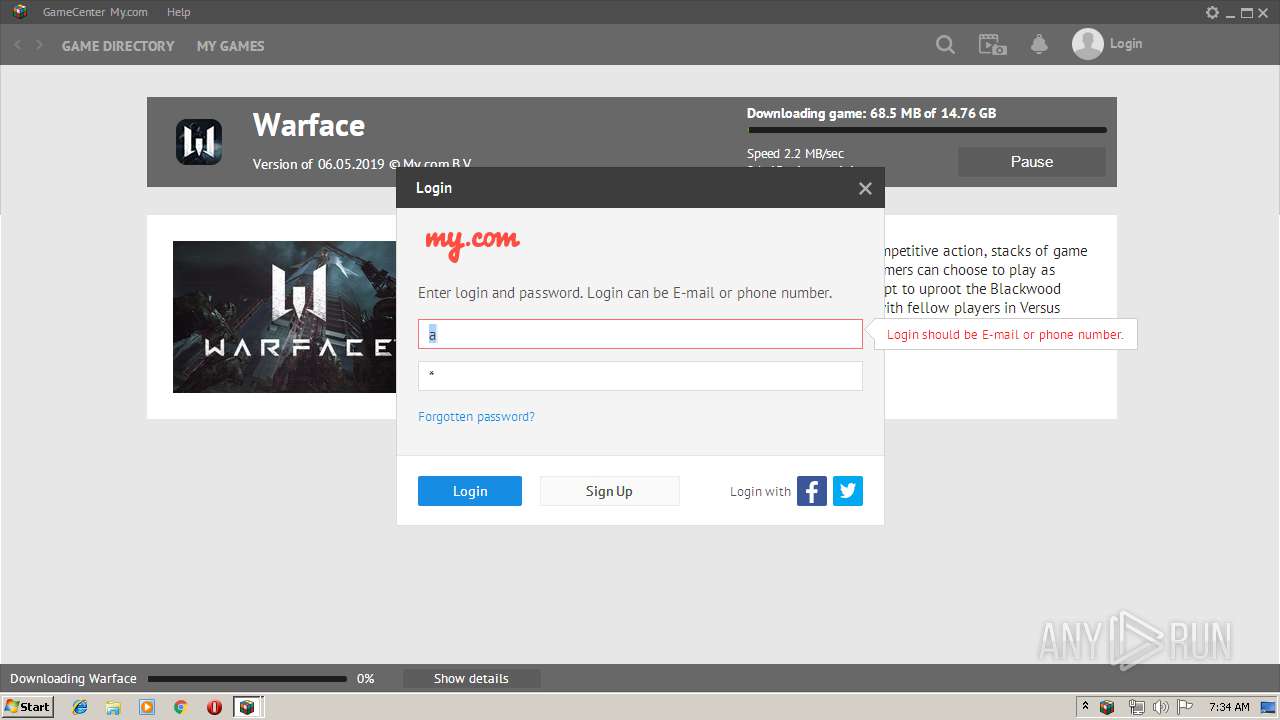Click the Sign Up button
Image resolution: width=1280 pixels, height=720 pixels.
(609, 491)
